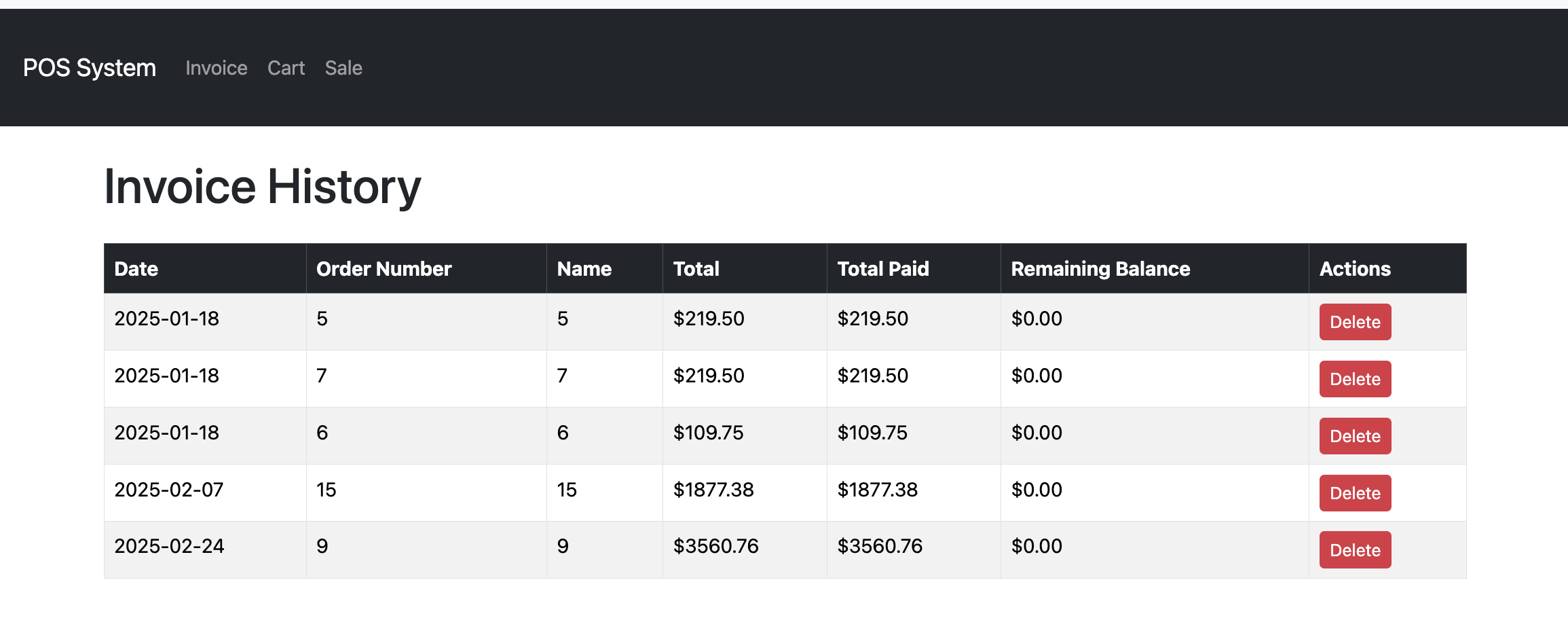The image size is (1568, 633).
Task: Delete the invoice for order number 7
Action: [1355, 379]
